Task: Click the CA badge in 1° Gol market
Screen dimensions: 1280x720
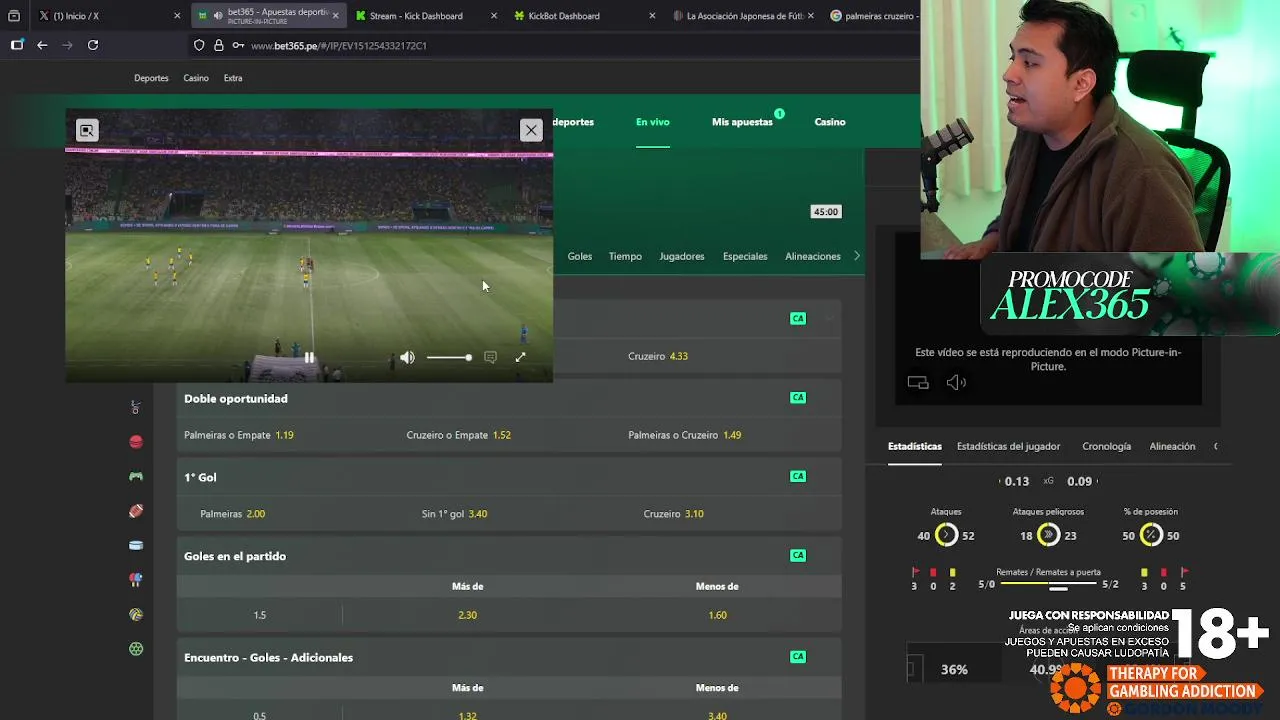Action: [x=798, y=477]
